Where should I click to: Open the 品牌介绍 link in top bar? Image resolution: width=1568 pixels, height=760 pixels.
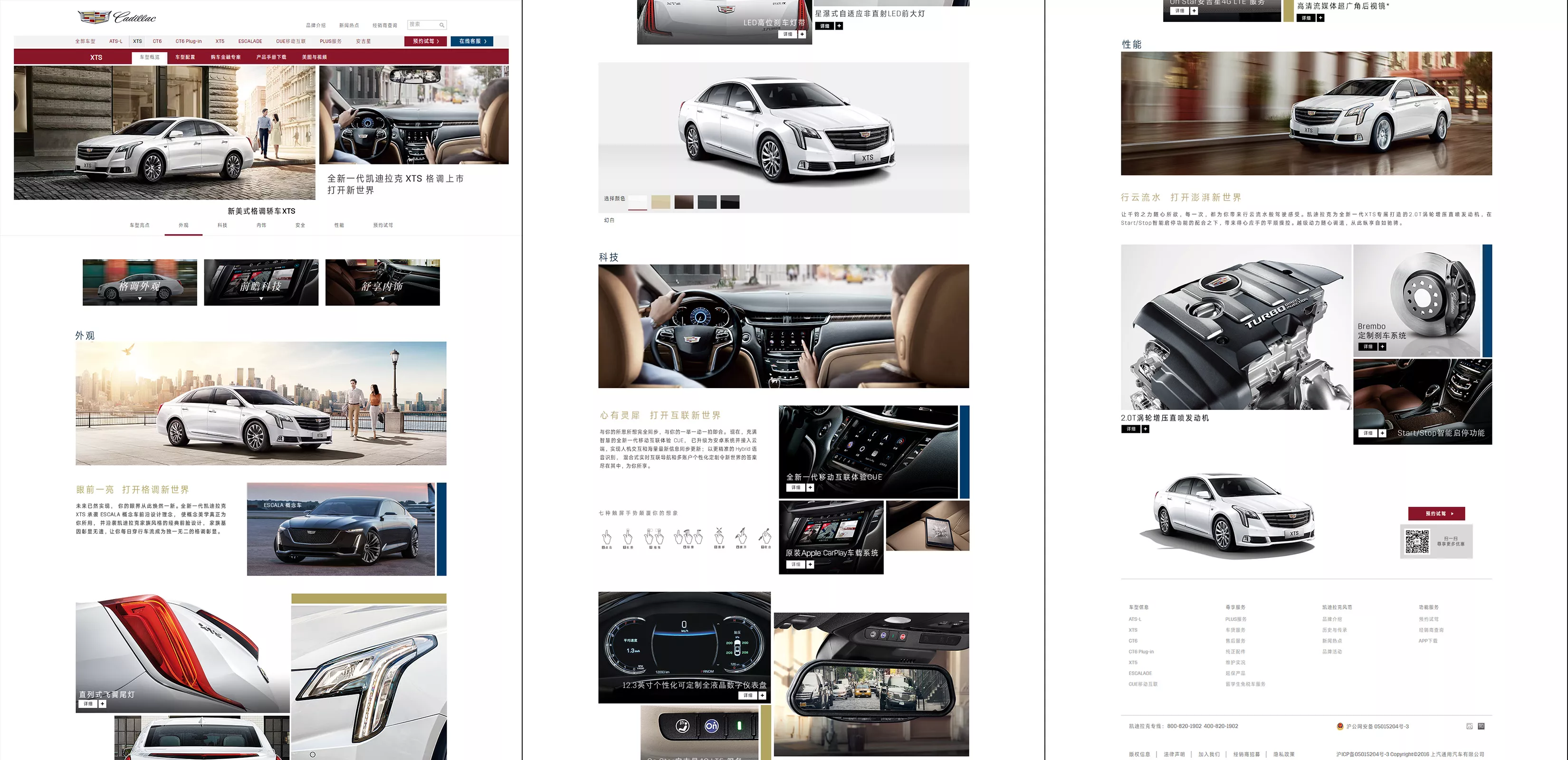(x=316, y=26)
